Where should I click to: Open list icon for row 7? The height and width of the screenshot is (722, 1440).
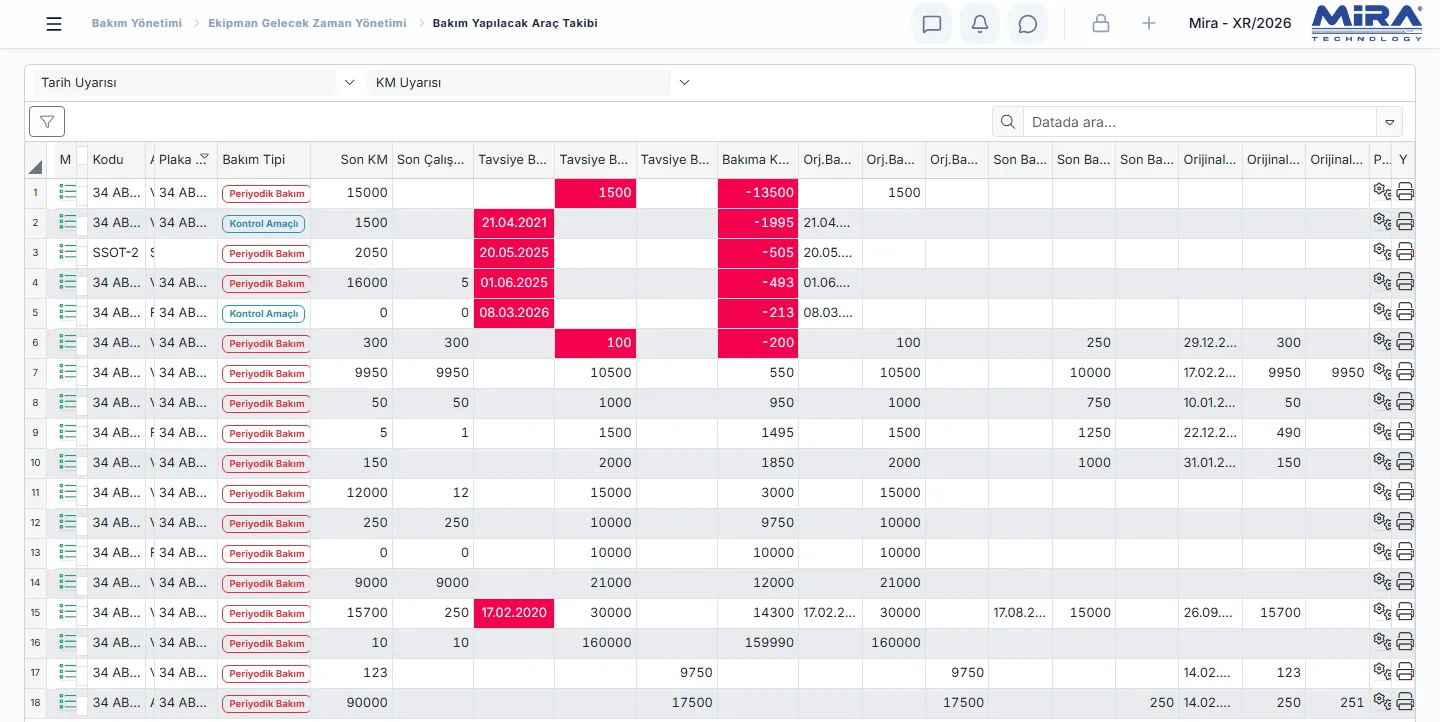tap(68, 372)
